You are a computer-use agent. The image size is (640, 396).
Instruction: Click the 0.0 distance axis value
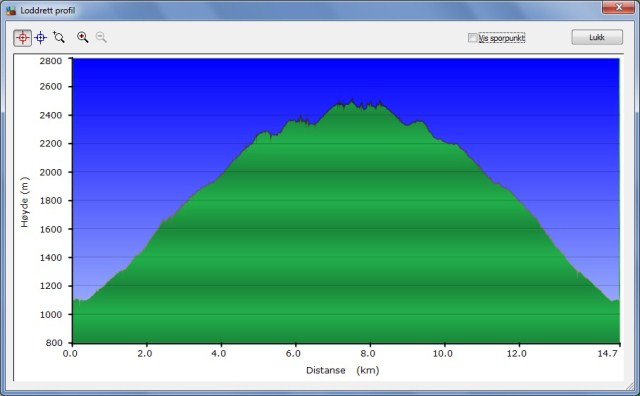pyautogui.click(x=70, y=354)
